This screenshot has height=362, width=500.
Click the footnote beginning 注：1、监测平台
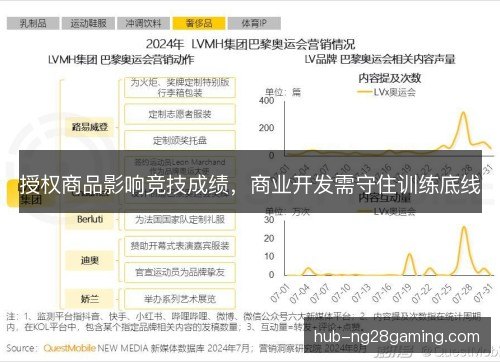(243, 322)
